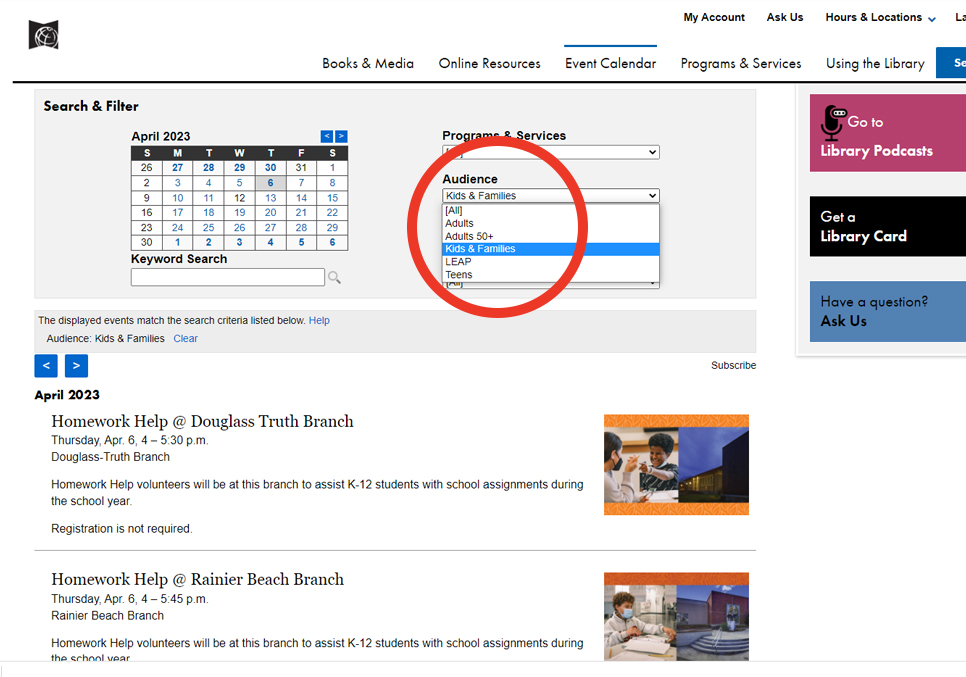The image size is (966, 677).
Task: Click the left arrow to view earlier events
Action: pos(46,365)
